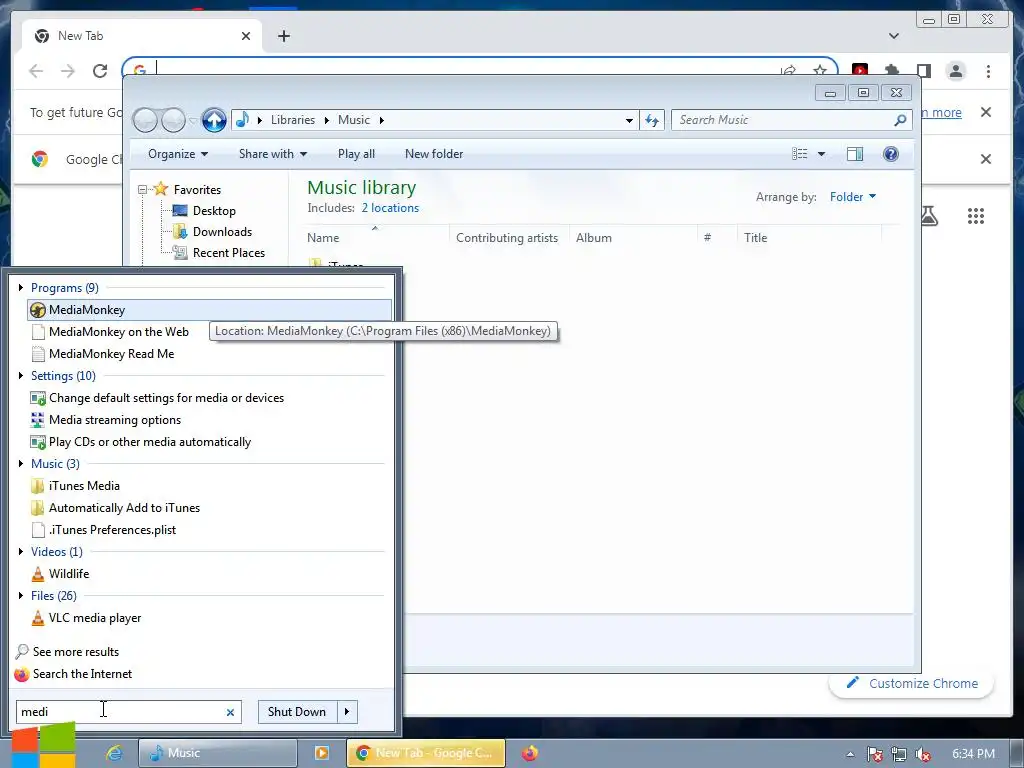Collapse the Favorites tree node
This screenshot has width=1024, height=768.
142,189
